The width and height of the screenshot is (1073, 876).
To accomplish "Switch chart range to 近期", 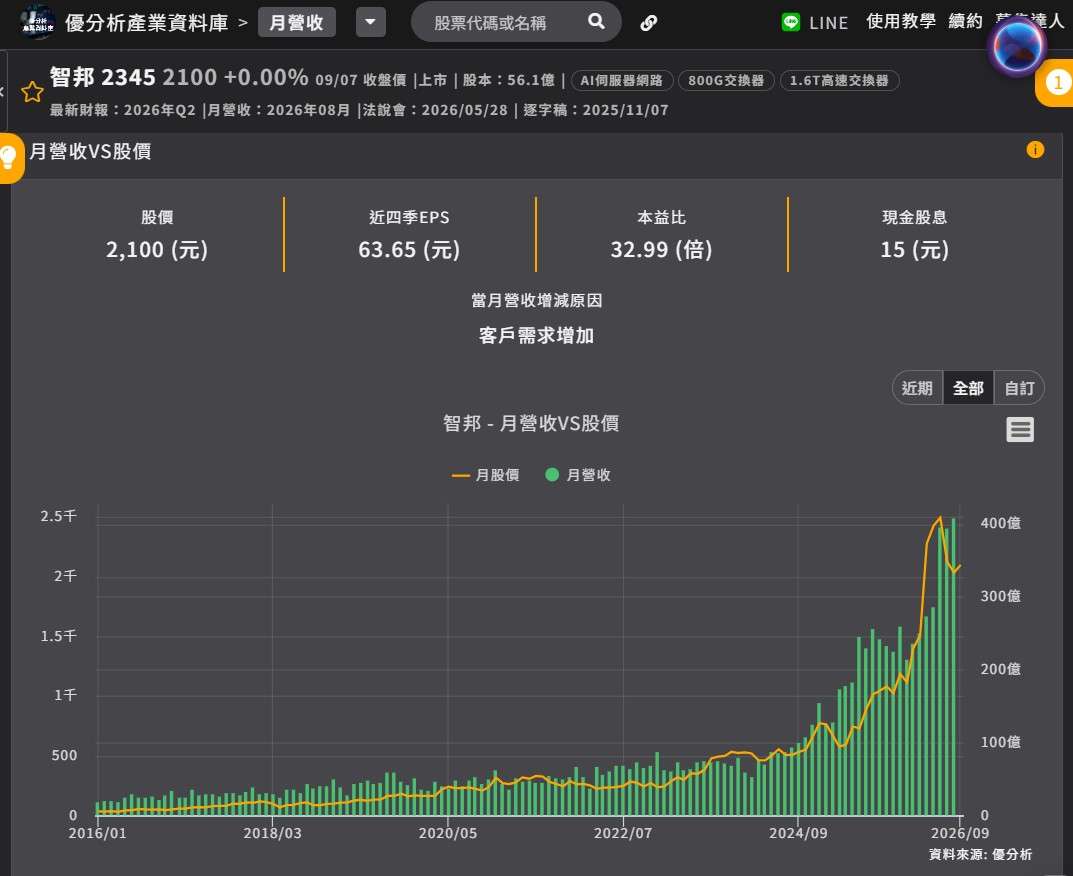I will (x=917, y=388).
